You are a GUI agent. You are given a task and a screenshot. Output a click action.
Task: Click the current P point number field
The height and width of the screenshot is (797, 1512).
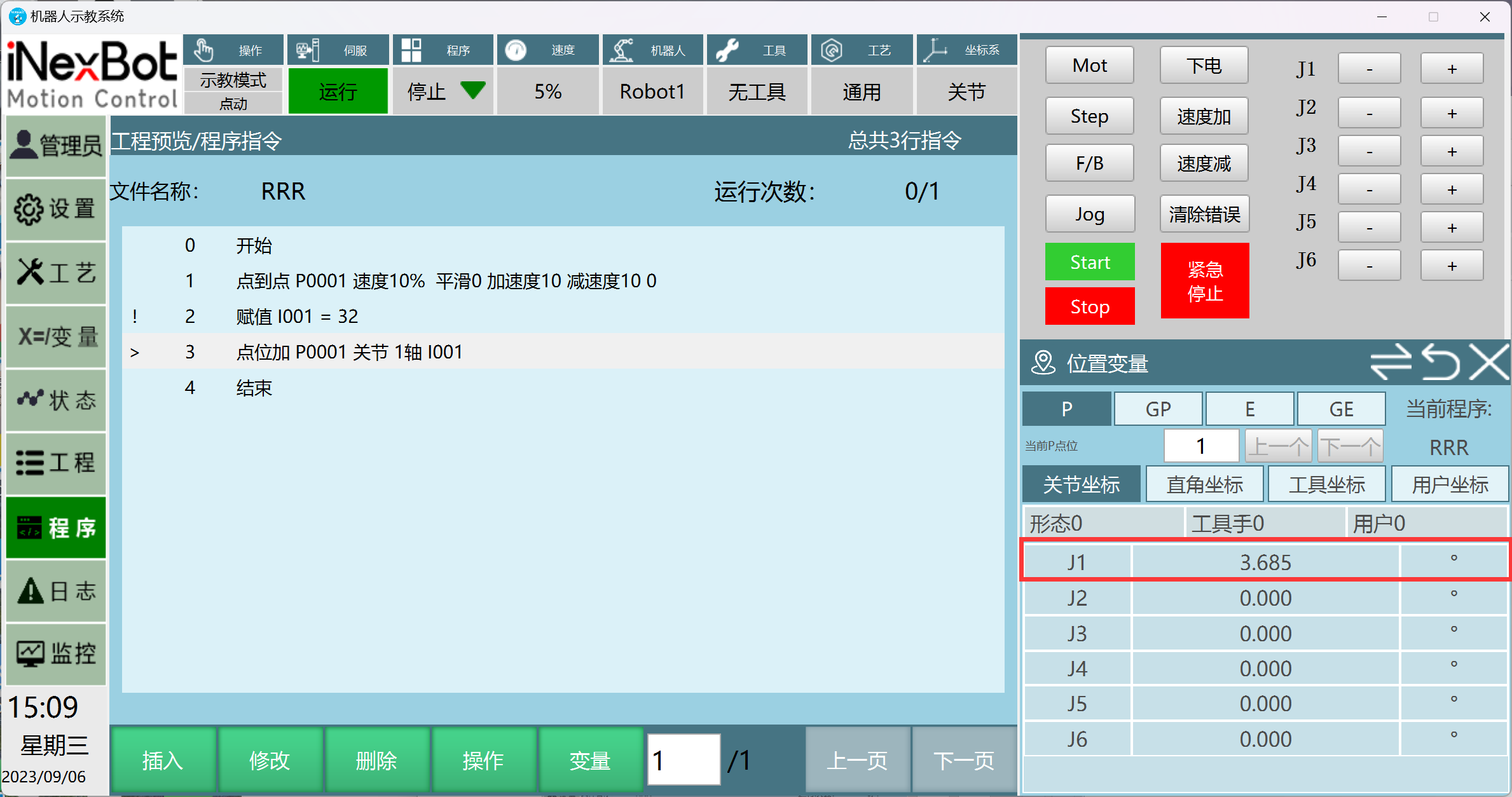[x=1200, y=446]
